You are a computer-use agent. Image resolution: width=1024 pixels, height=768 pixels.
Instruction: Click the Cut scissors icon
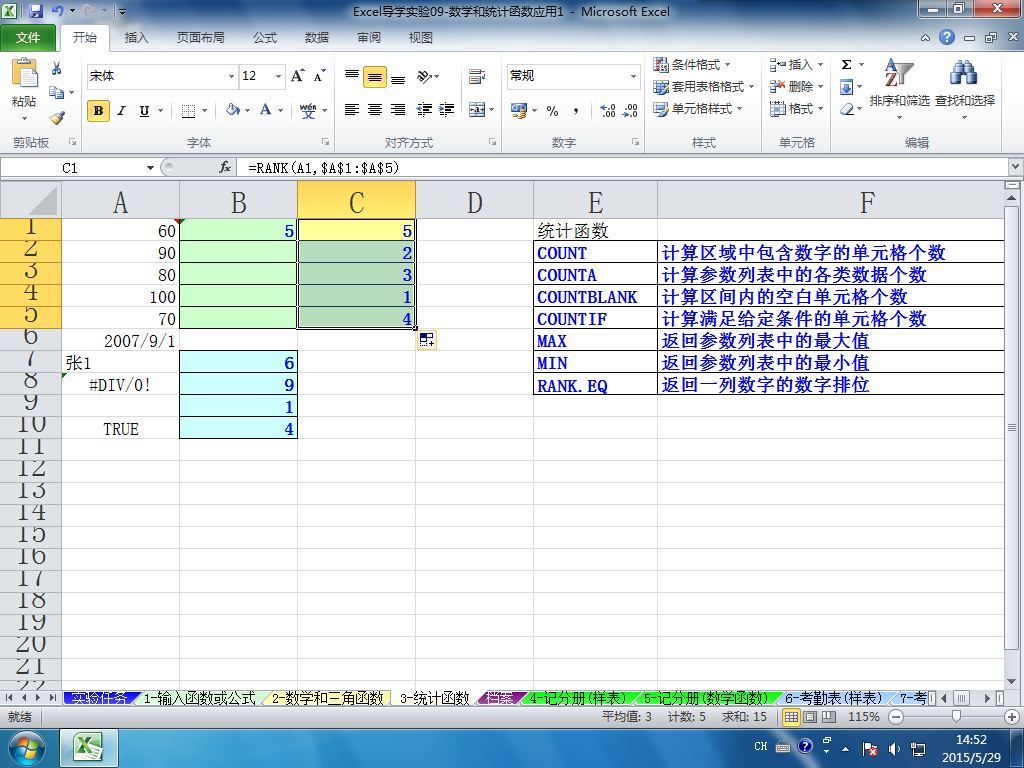pyautogui.click(x=57, y=68)
